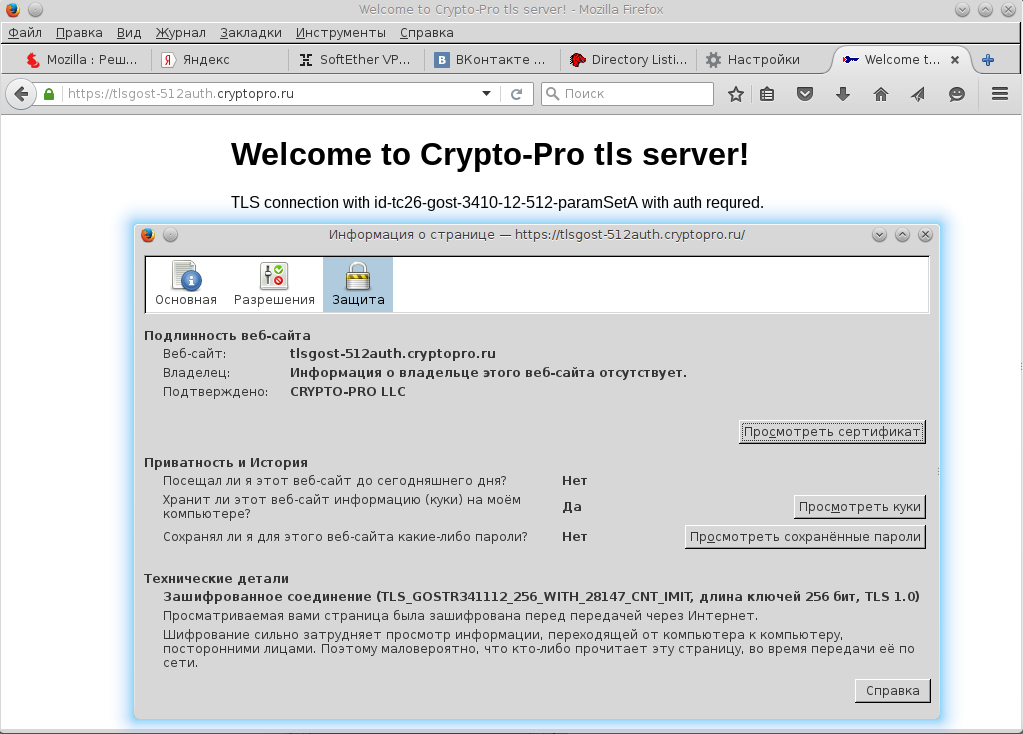Focus the URL address field
This screenshot has width=1023, height=734.
(271, 94)
